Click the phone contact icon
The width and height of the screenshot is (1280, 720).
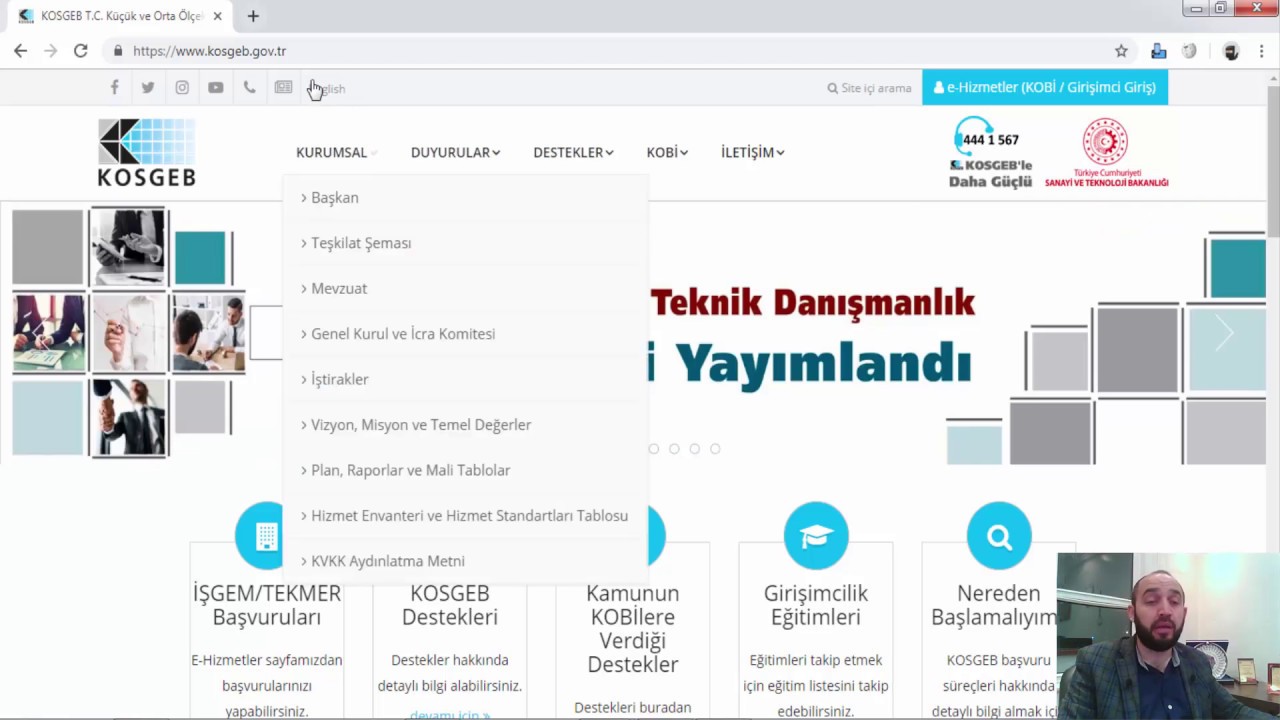pyautogui.click(x=249, y=88)
